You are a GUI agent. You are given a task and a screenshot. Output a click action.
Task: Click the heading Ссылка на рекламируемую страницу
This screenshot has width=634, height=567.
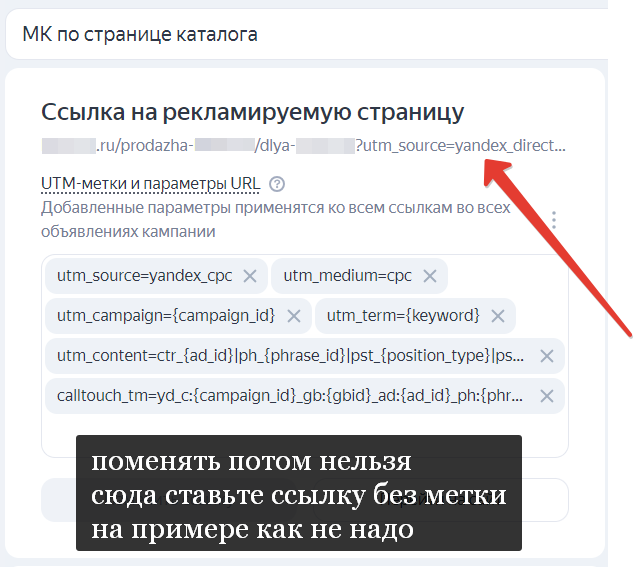click(x=253, y=112)
